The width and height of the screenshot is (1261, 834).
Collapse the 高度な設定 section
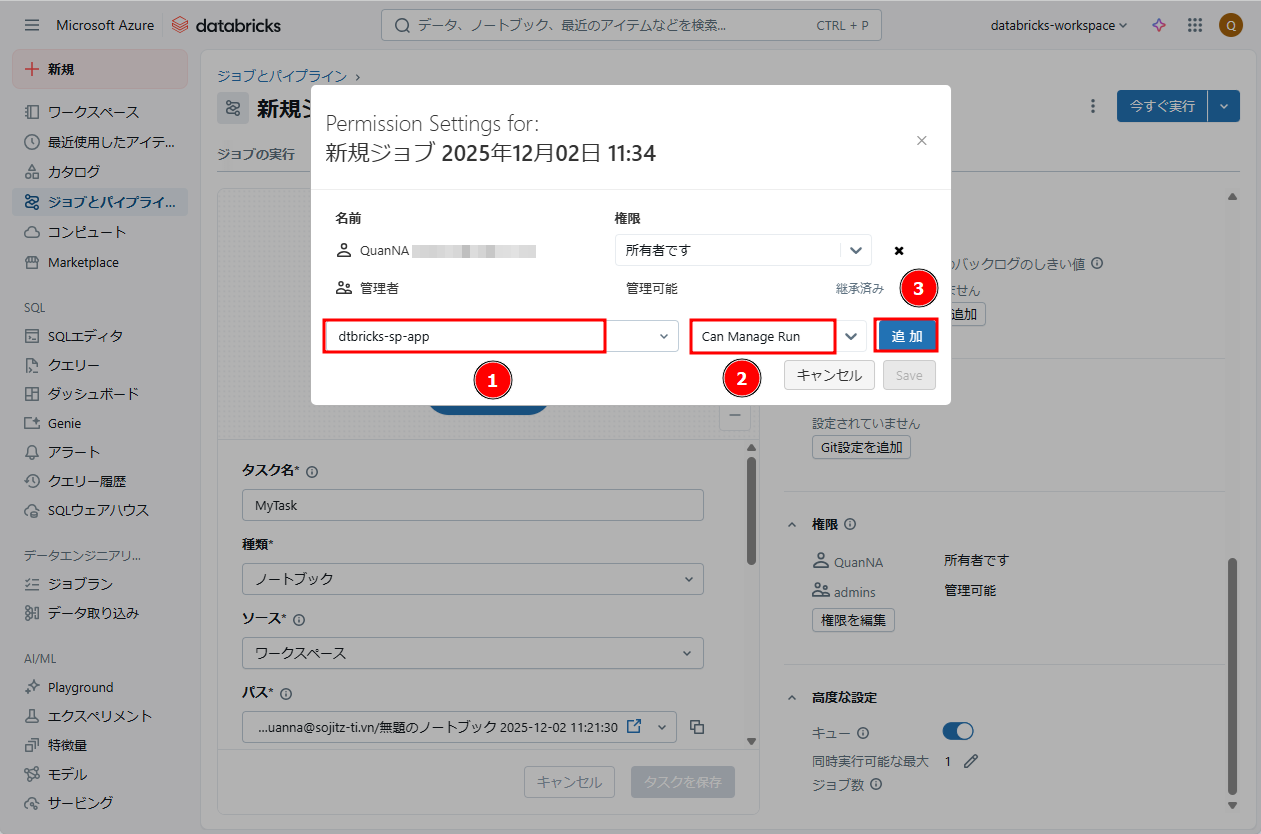click(x=792, y=697)
